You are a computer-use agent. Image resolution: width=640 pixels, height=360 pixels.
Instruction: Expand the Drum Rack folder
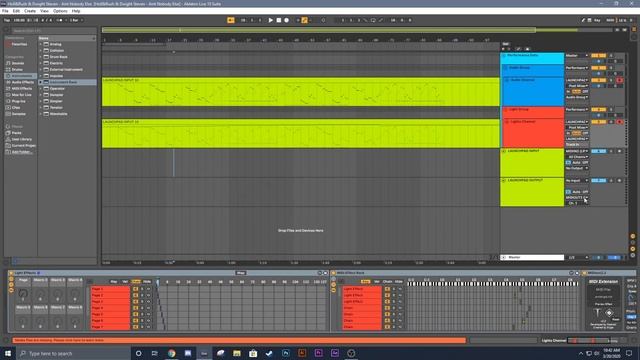coord(40,57)
